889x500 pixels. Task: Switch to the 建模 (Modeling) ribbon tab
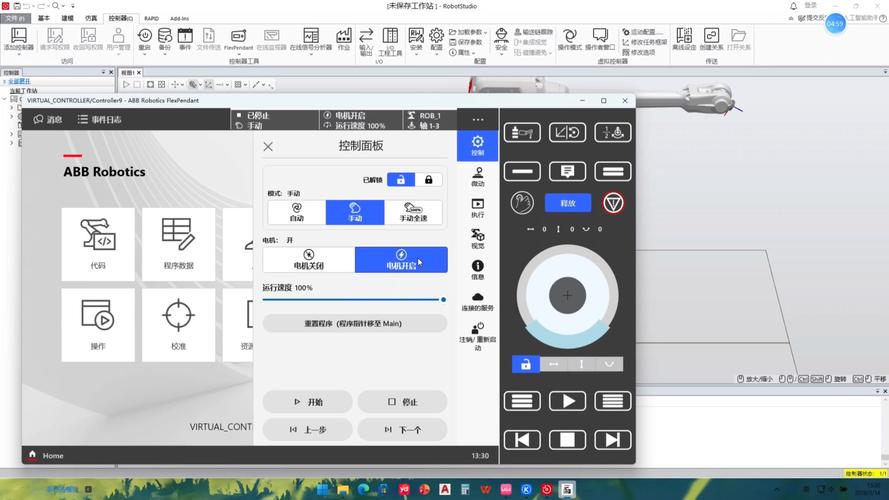[x=67, y=18]
